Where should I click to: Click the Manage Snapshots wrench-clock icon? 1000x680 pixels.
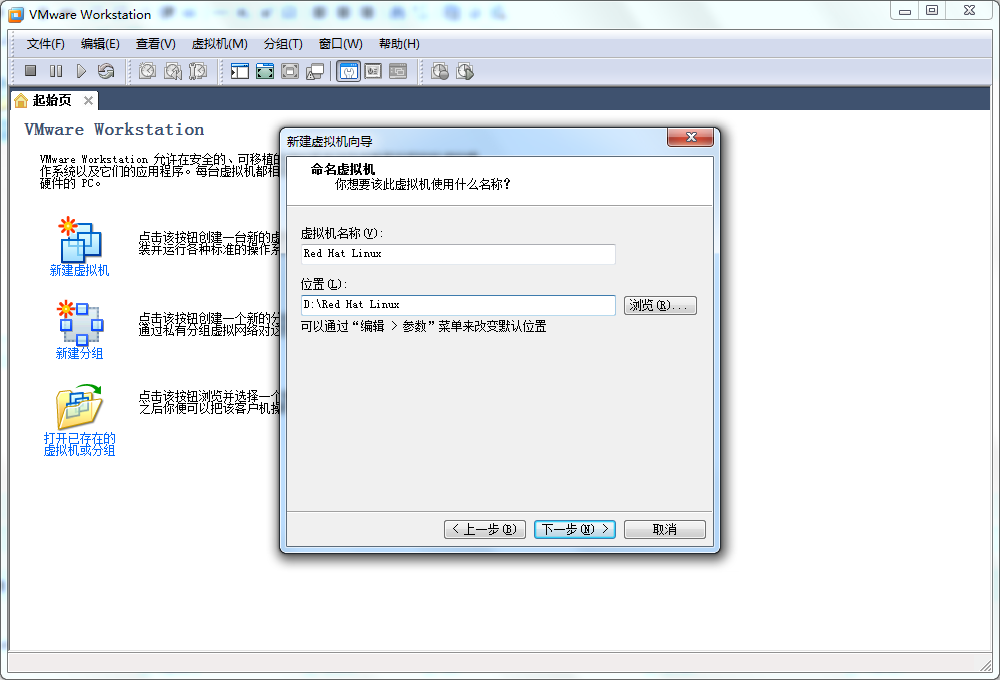coord(198,71)
